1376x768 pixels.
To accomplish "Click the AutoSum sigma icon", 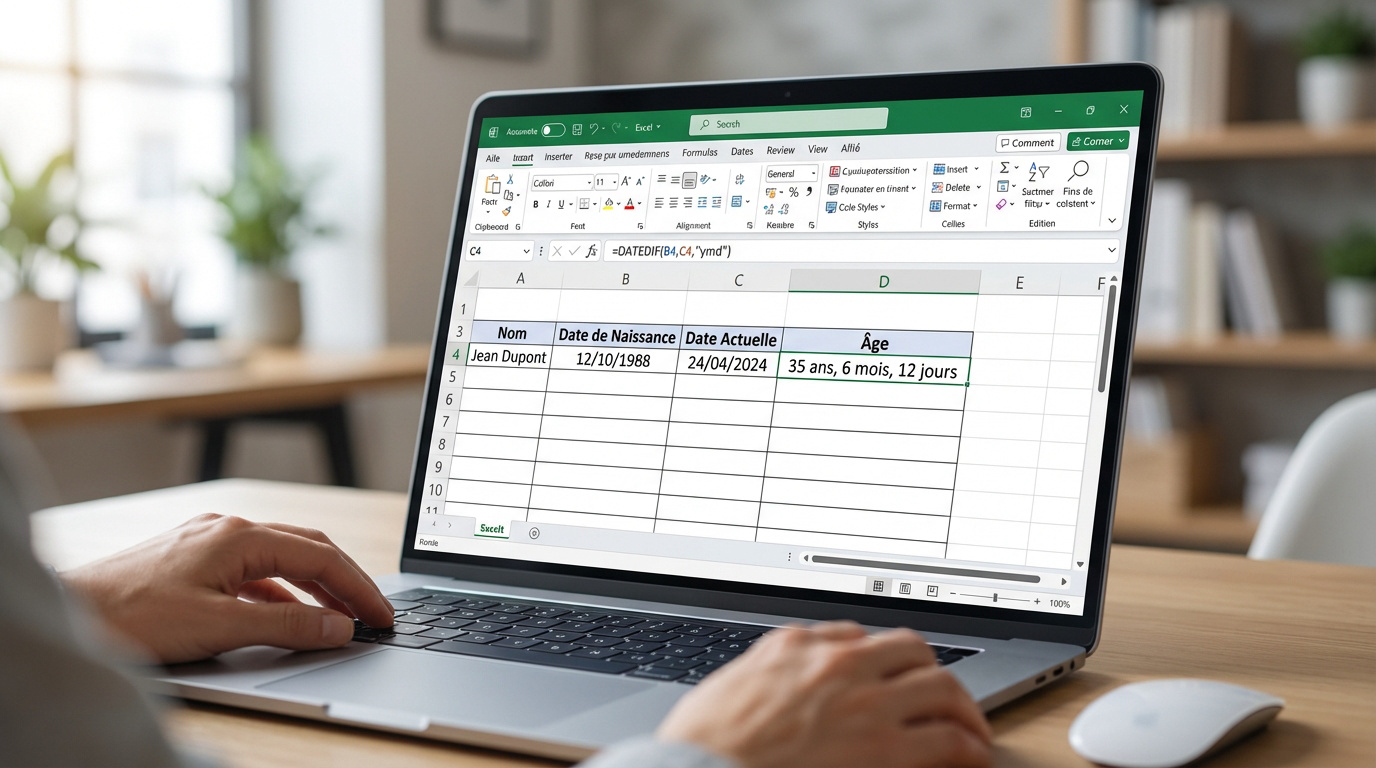I will [x=1005, y=168].
